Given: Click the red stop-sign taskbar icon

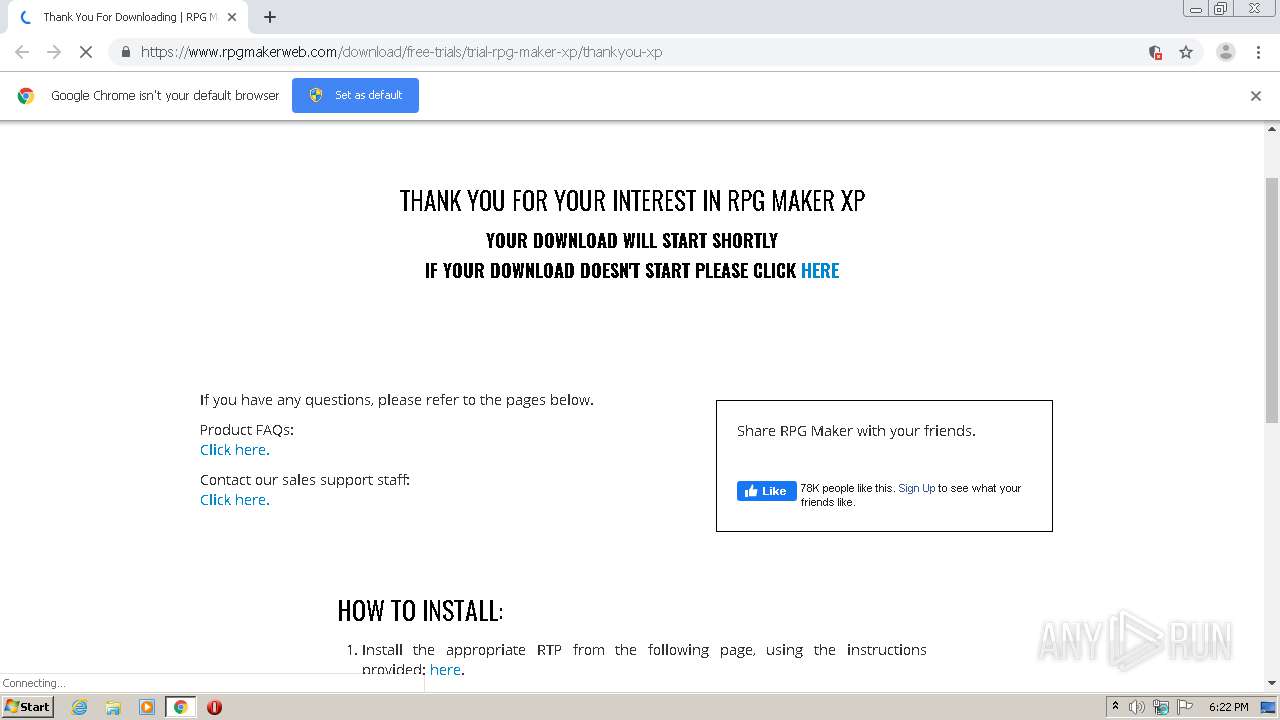Looking at the screenshot, I should click(x=214, y=707).
